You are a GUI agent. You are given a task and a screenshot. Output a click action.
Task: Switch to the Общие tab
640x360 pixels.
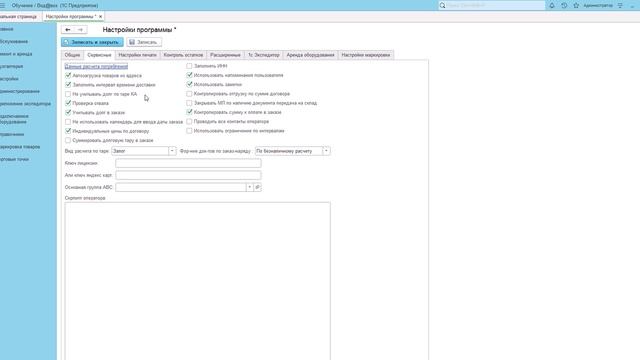(x=72, y=55)
